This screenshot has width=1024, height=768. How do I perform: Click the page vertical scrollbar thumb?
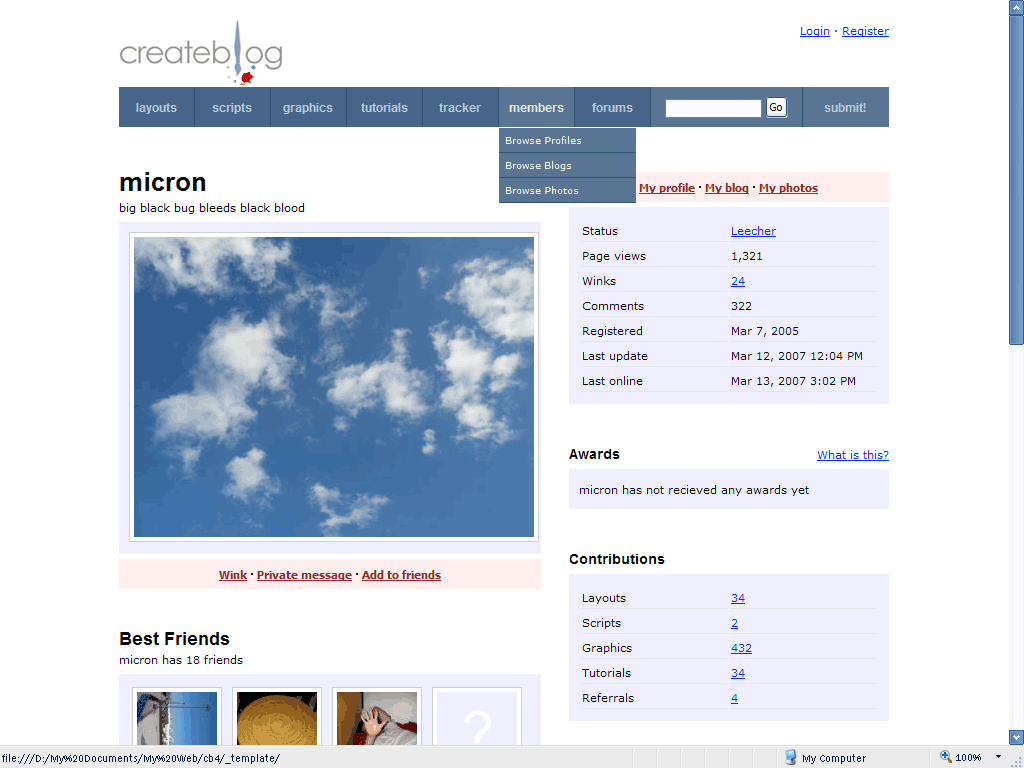(x=1016, y=178)
